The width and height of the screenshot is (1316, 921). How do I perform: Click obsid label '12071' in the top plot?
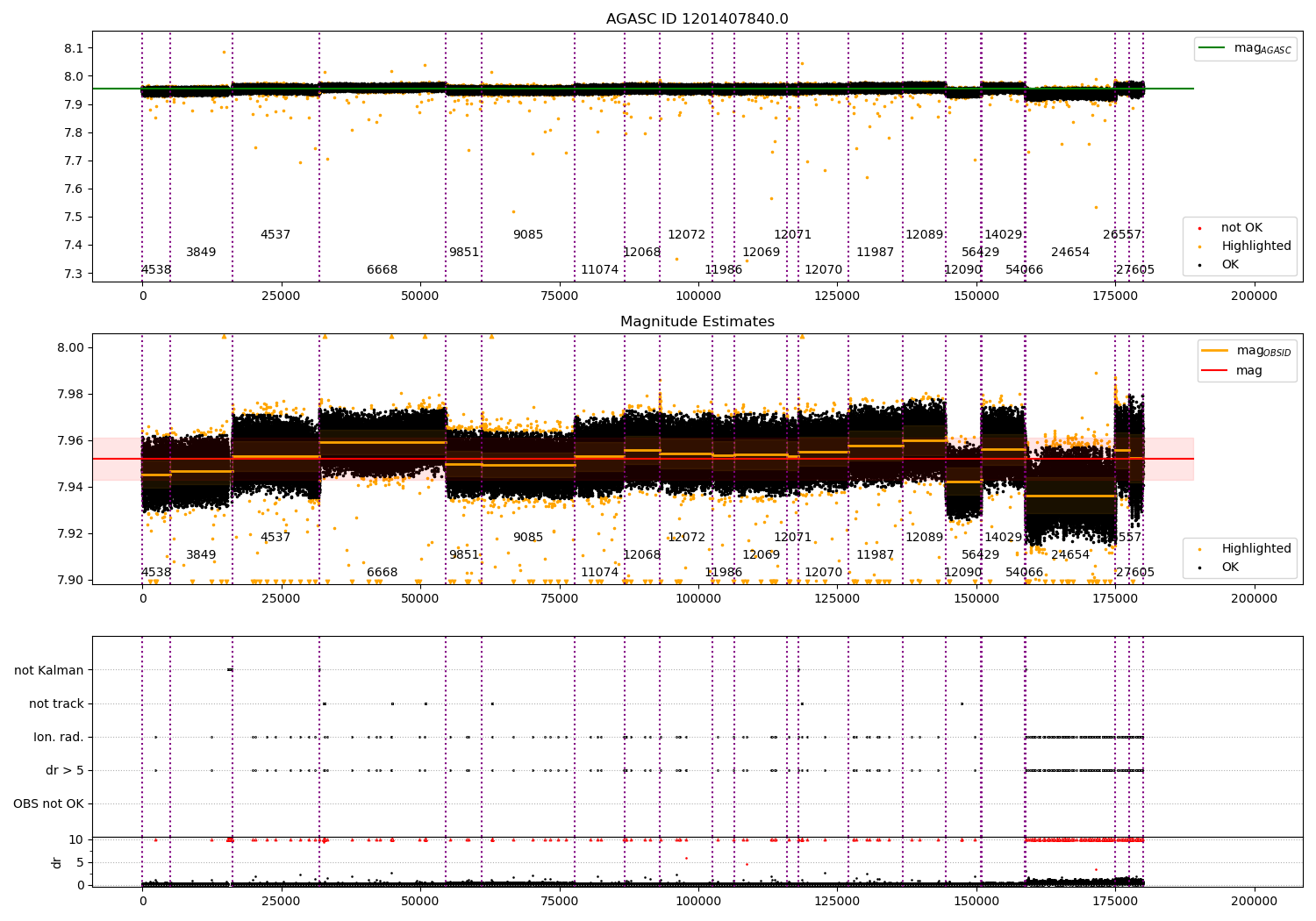[793, 235]
